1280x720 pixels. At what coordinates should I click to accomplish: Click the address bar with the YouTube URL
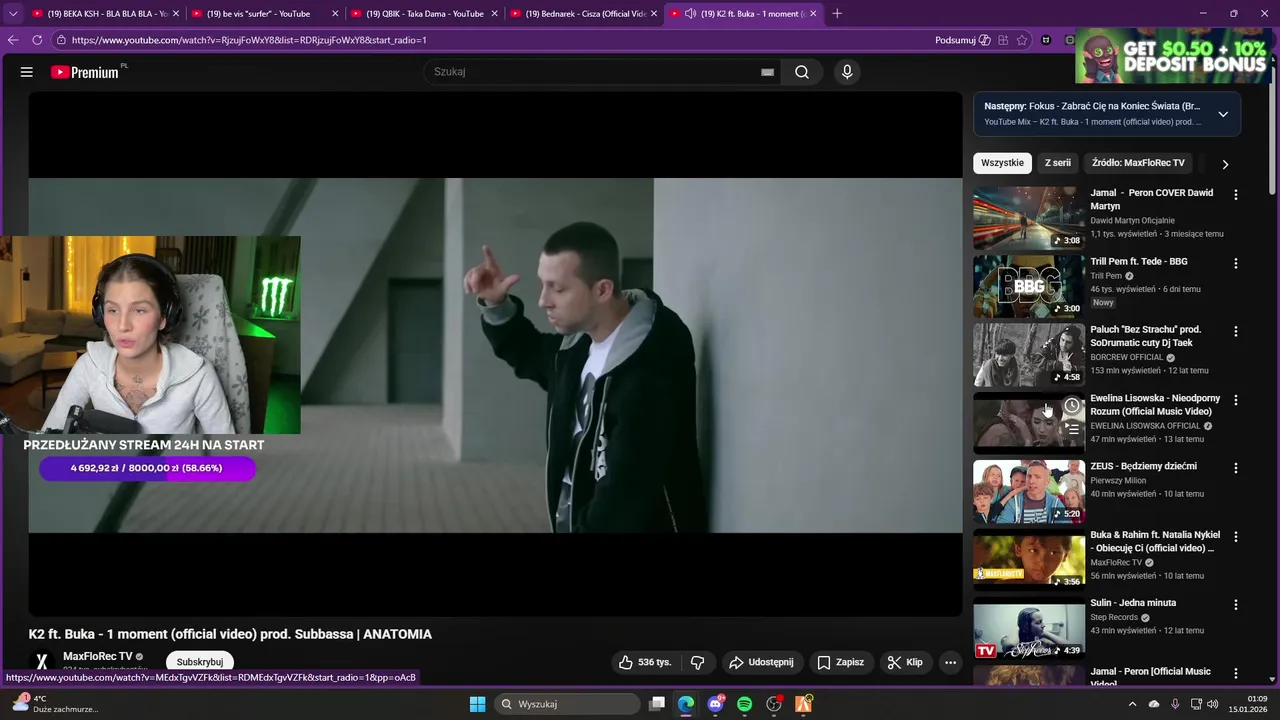490,40
